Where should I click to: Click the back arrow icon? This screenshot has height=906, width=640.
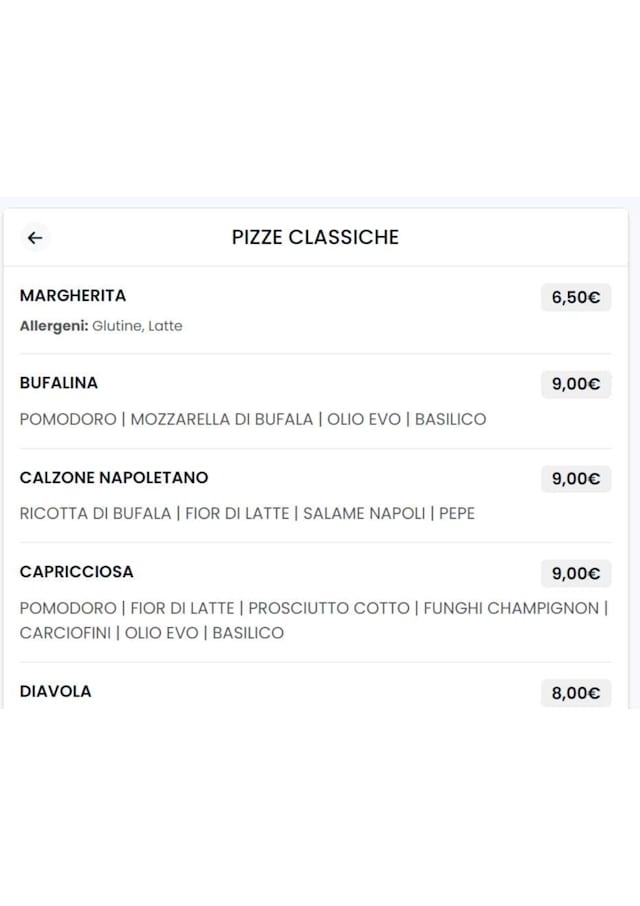(35, 237)
